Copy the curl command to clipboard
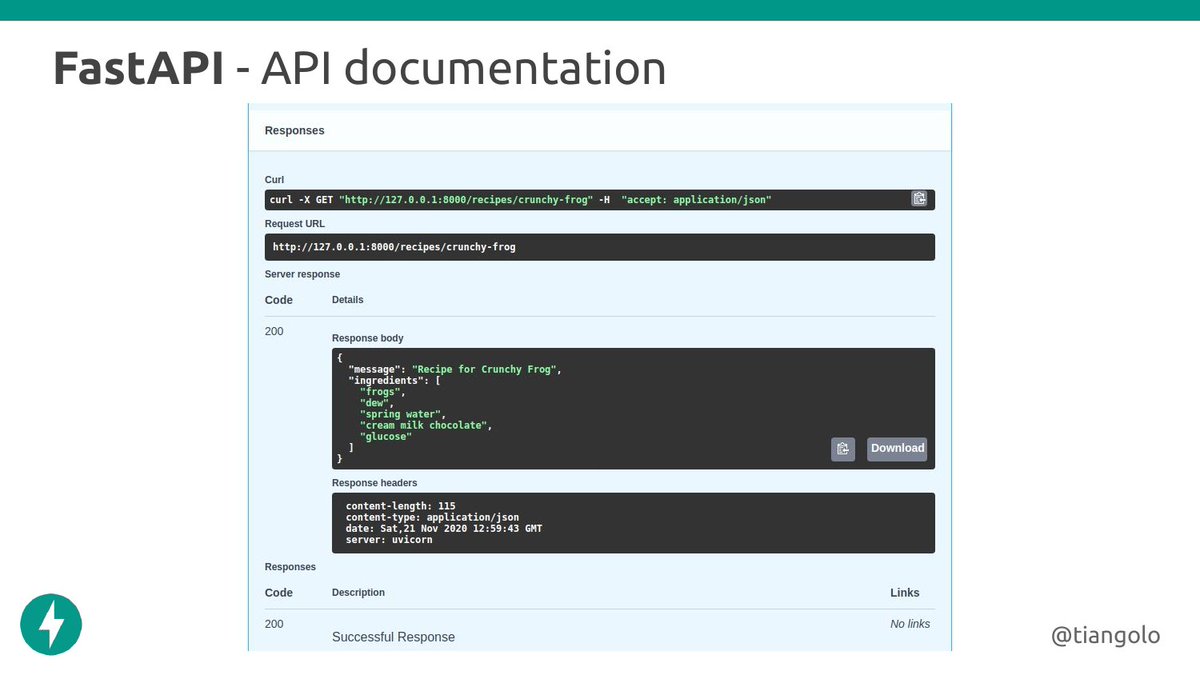The height and width of the screenshot is (675, 1200). coord(919,199)
